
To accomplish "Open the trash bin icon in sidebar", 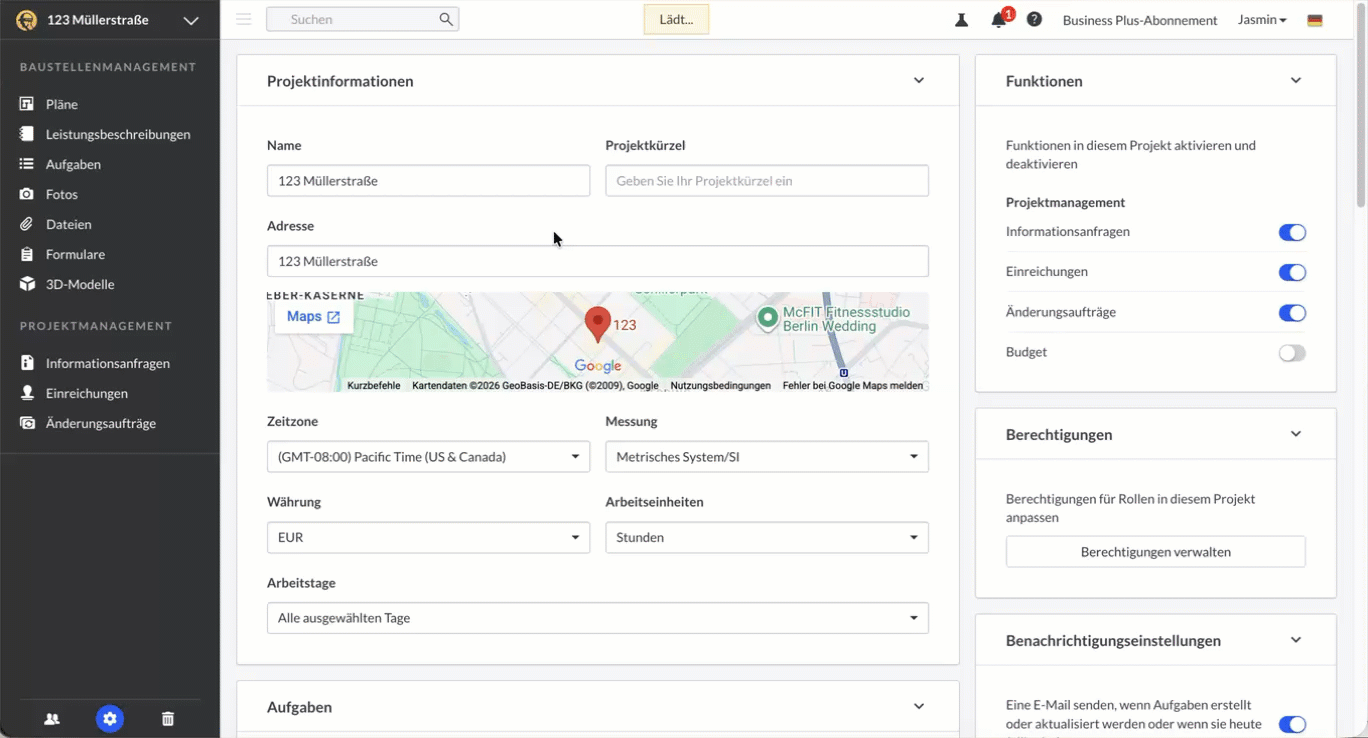I will click(168, 718).
